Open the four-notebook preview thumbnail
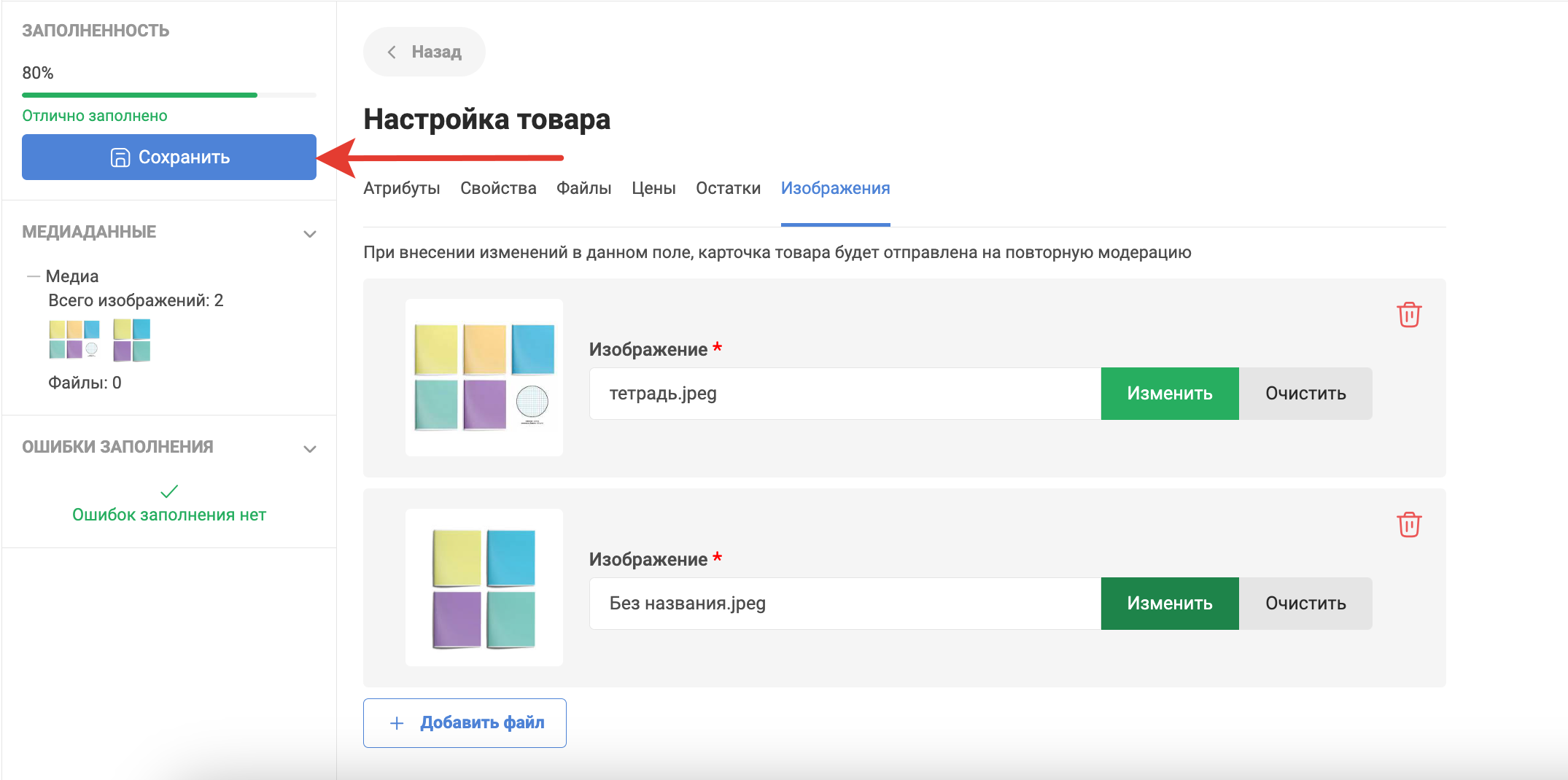Screen dimensions: 1568x780 click(x=484, y=588)
